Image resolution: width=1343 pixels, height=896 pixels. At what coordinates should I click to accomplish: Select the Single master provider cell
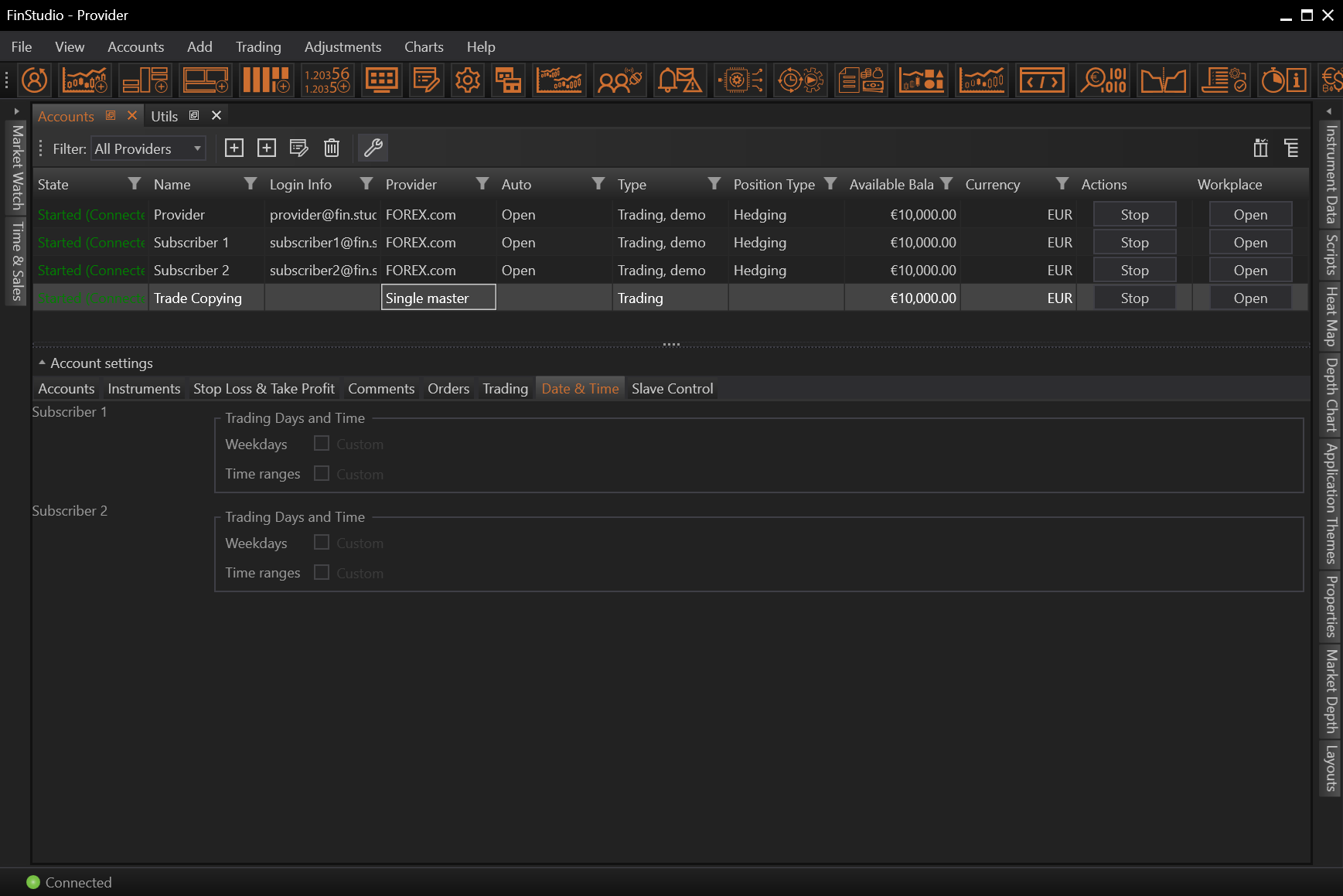[438, 298]
